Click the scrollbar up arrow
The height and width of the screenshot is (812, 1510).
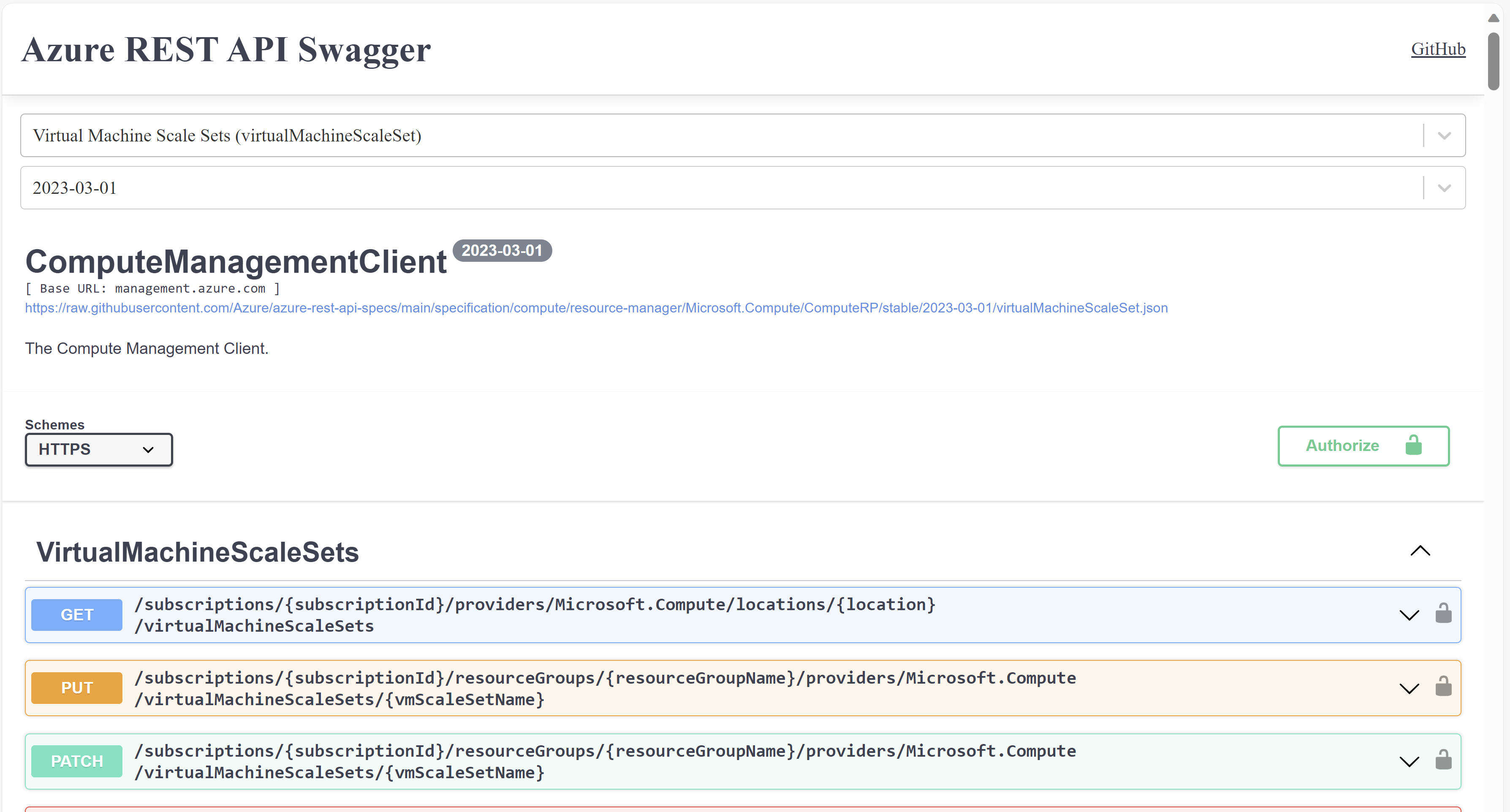(x=1494, y=18)
